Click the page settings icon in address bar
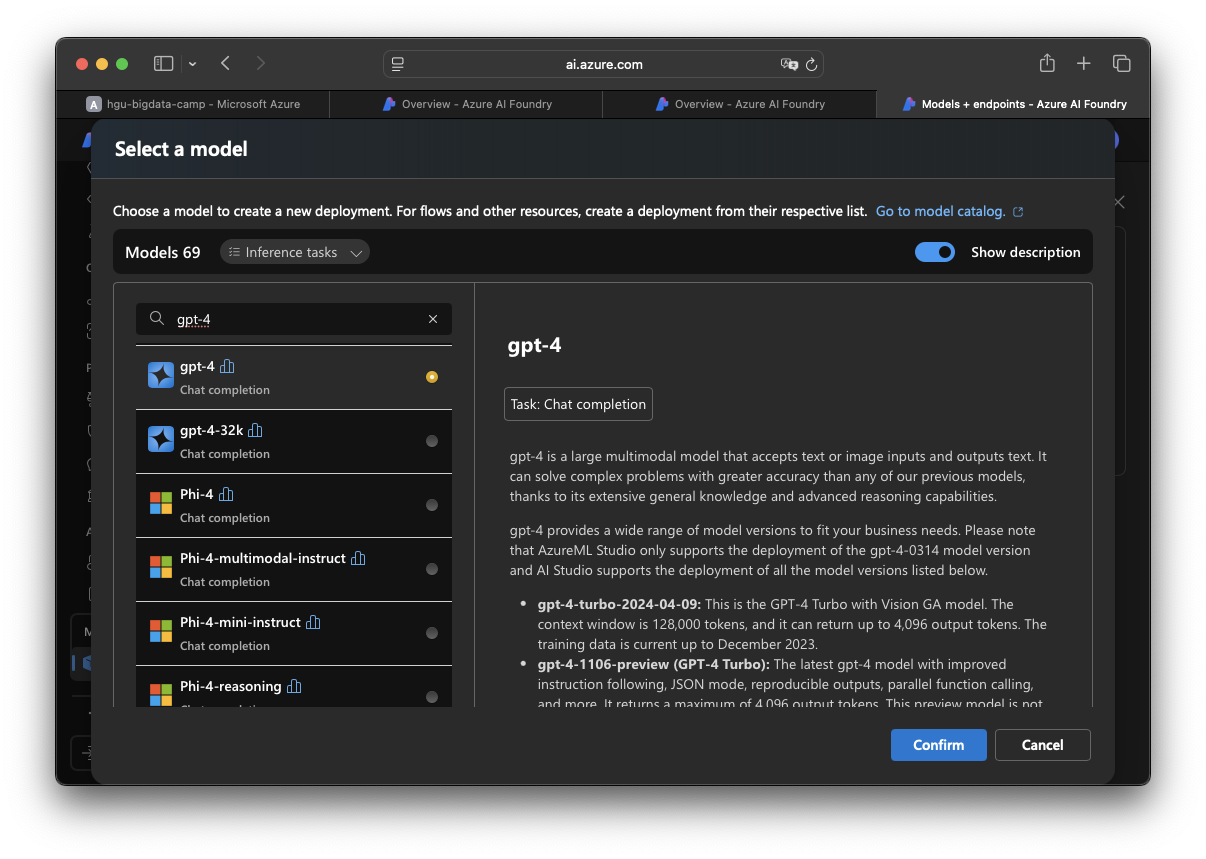Image resolution: width=1206 pixels, height=859 pixels. [x=398, y=64]
